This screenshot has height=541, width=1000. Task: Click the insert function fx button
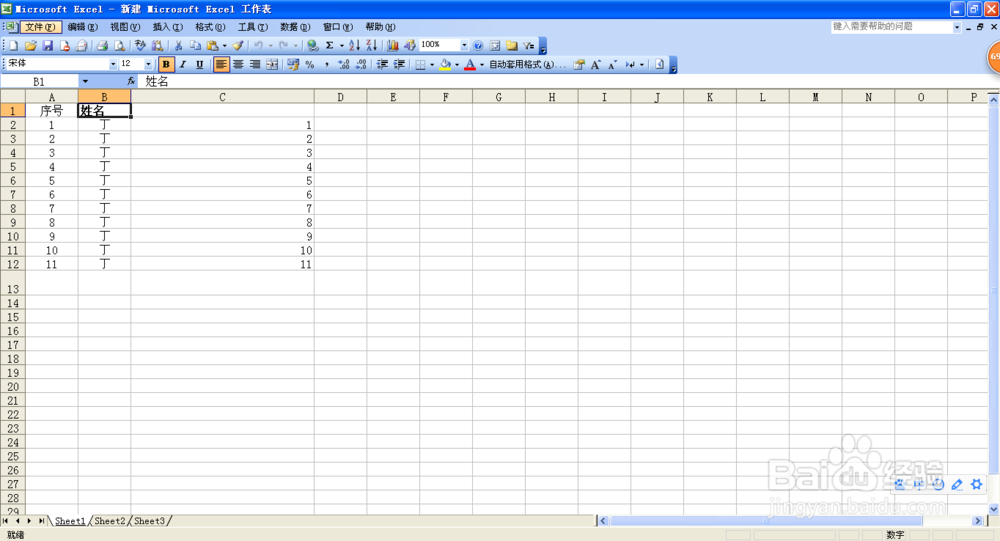(131, 81)
